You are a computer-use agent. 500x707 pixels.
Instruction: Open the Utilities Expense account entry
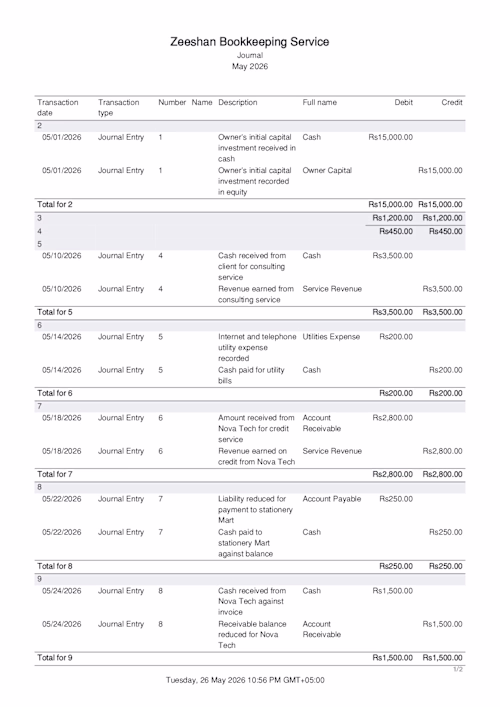pyautogui.click(x=331, y=337)
